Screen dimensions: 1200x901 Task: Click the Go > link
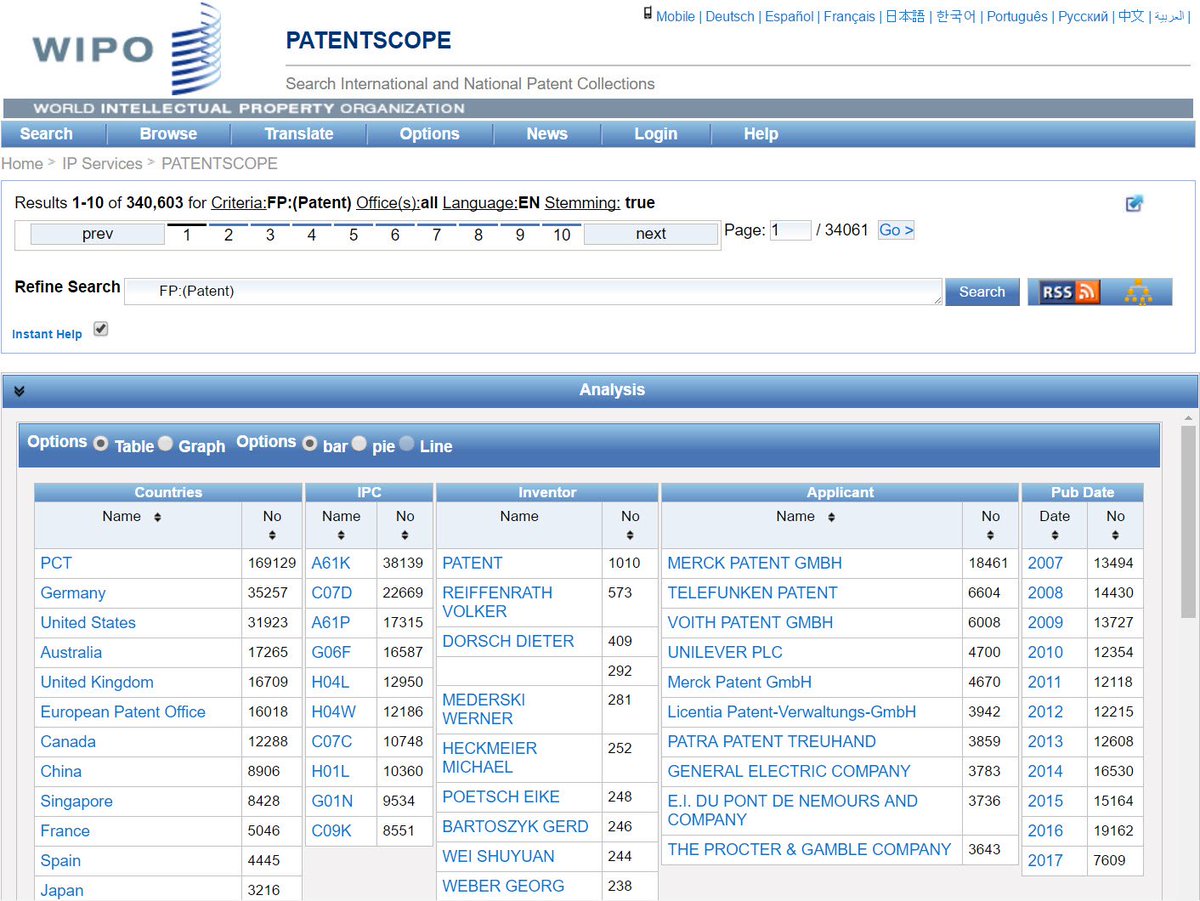point(896,231)
